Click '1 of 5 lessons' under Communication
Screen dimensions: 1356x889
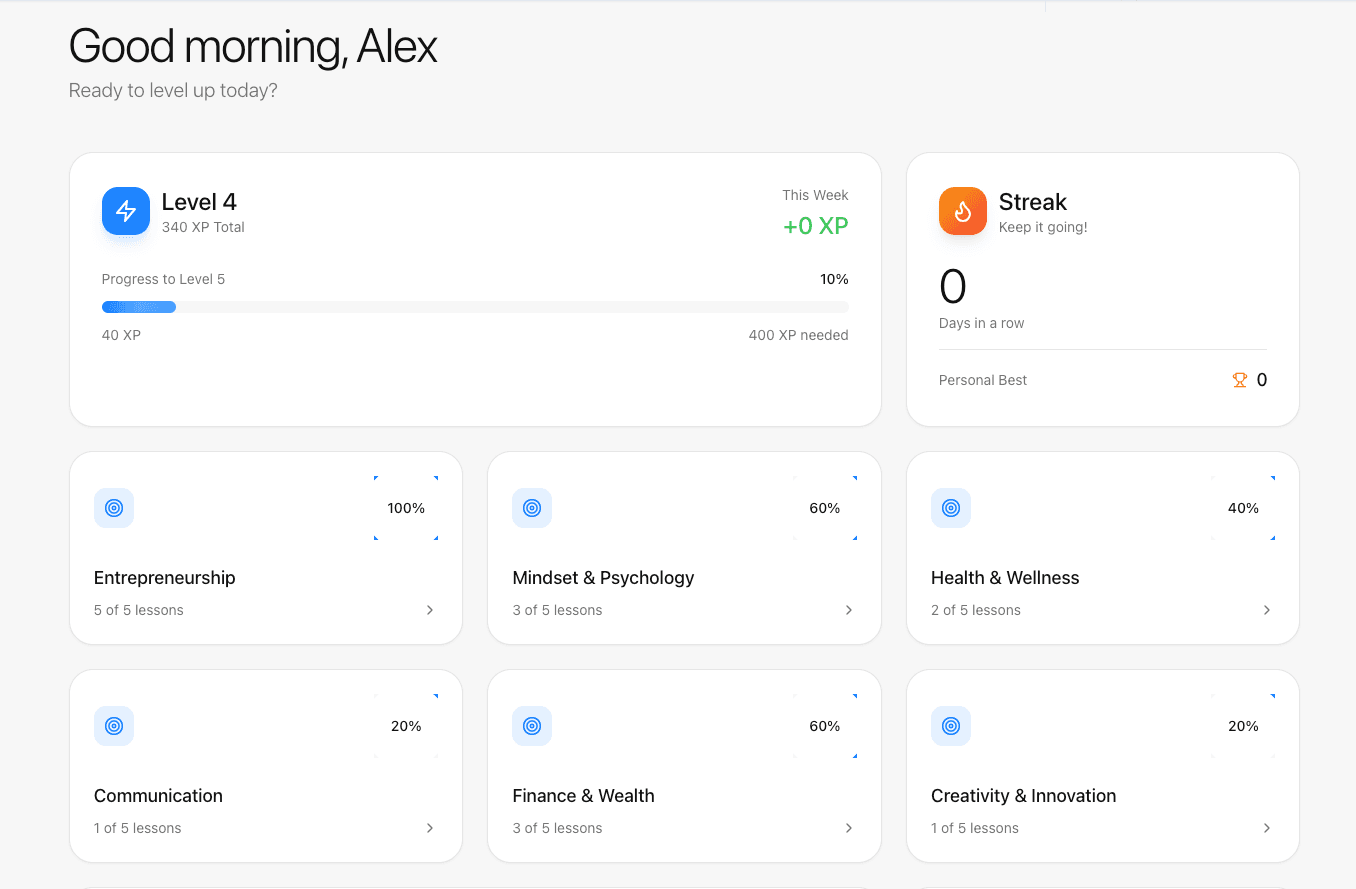pyautogui.click(x=138, y=828)
